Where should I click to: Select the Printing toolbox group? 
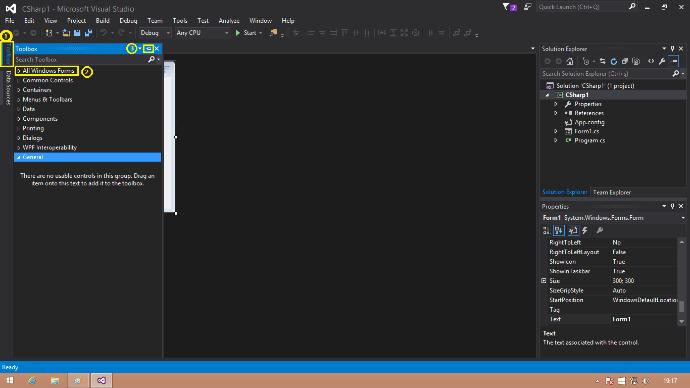[33, 128]
